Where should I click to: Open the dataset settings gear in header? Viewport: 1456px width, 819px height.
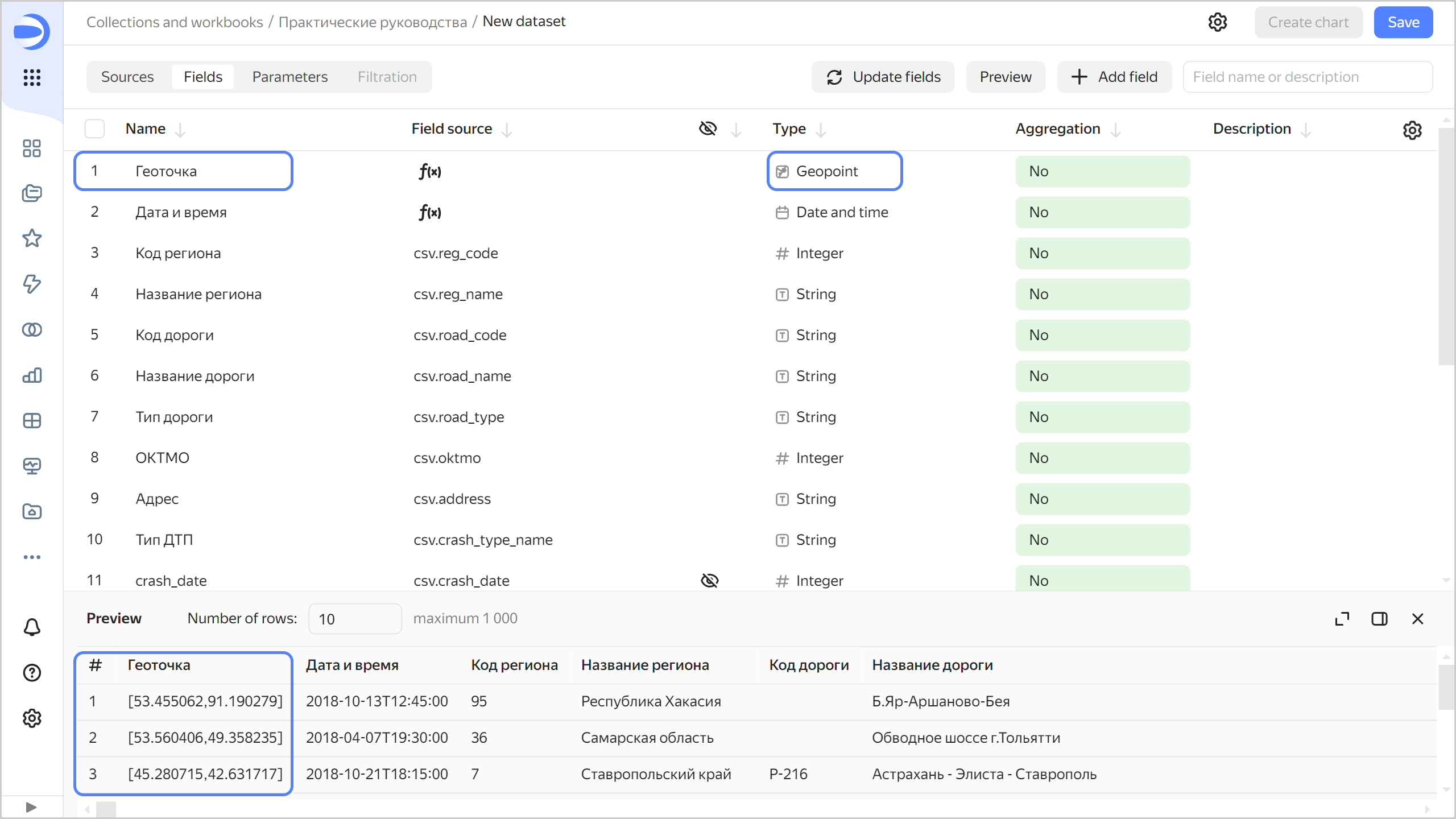[x=1217, y=22]
